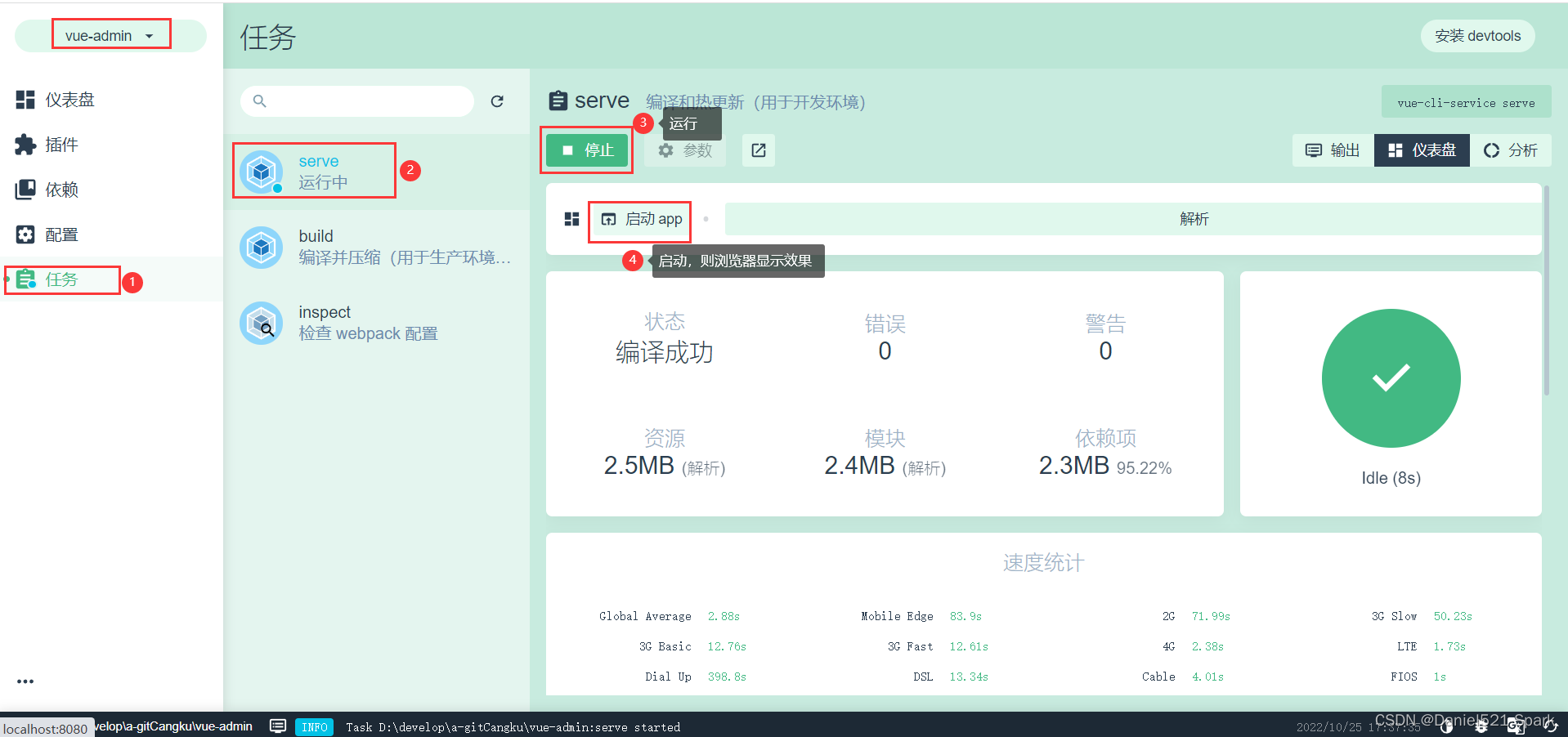This screenshot has height=737, width=1568.
Task: Select the build task in list
Action: click(376, 248)
